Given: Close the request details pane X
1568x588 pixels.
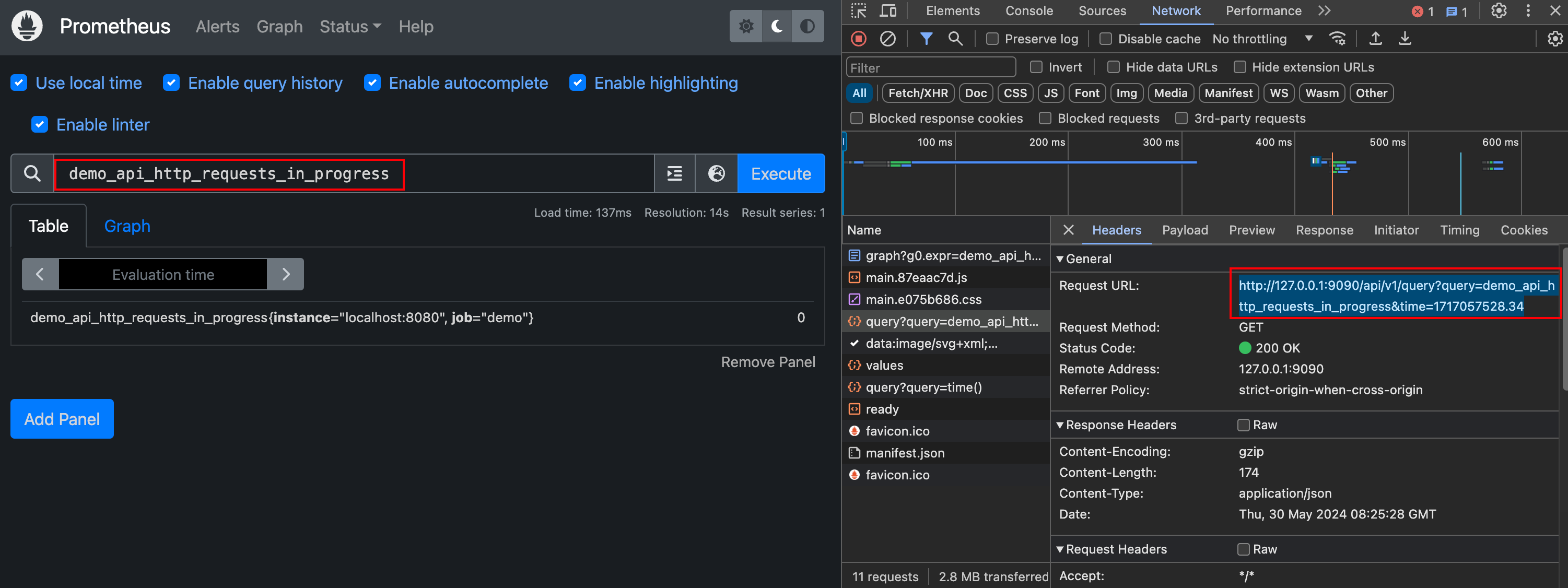Looking at the screenshot, I should (1068, 229).
